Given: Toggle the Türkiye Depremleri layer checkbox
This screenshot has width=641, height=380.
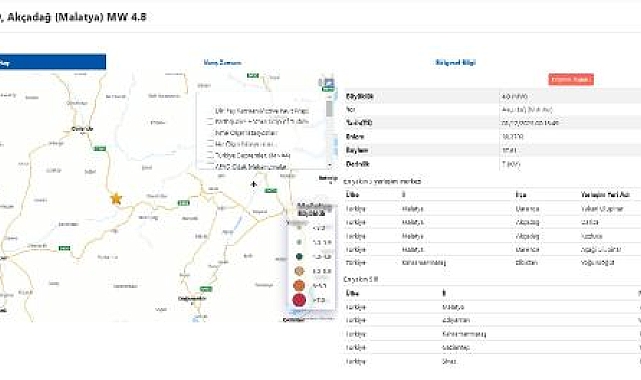Looking at the screenshot, I should click(x=210, y=155).
